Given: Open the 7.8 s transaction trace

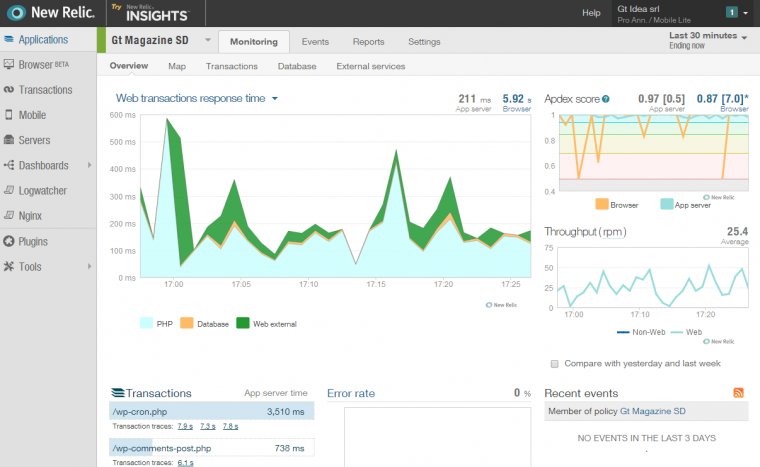Looking at the screenshot, I should pyautogui.click(x=230, y=426).
